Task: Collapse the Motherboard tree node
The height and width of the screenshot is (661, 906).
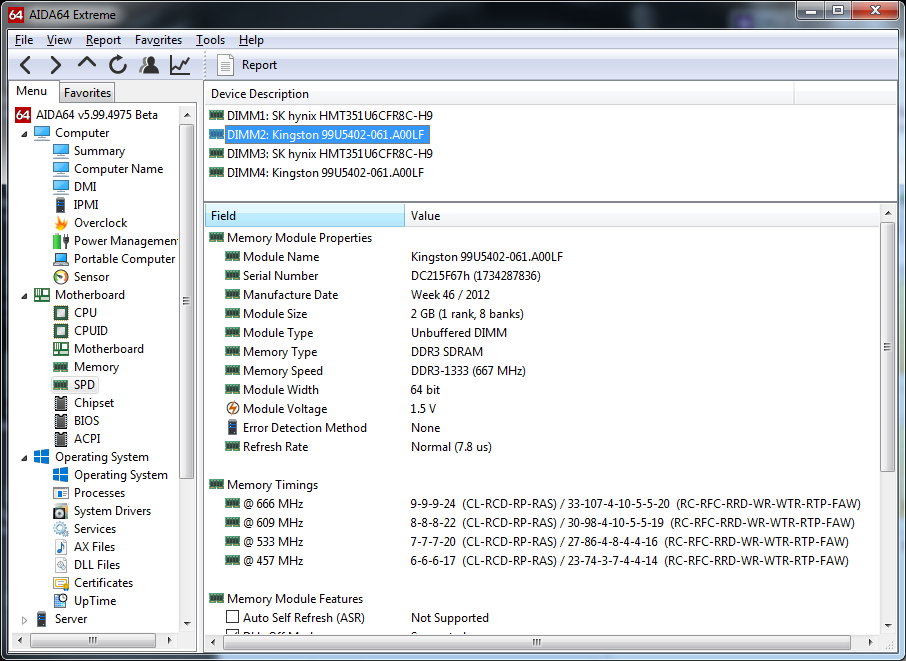Action: tap(24, 295)
